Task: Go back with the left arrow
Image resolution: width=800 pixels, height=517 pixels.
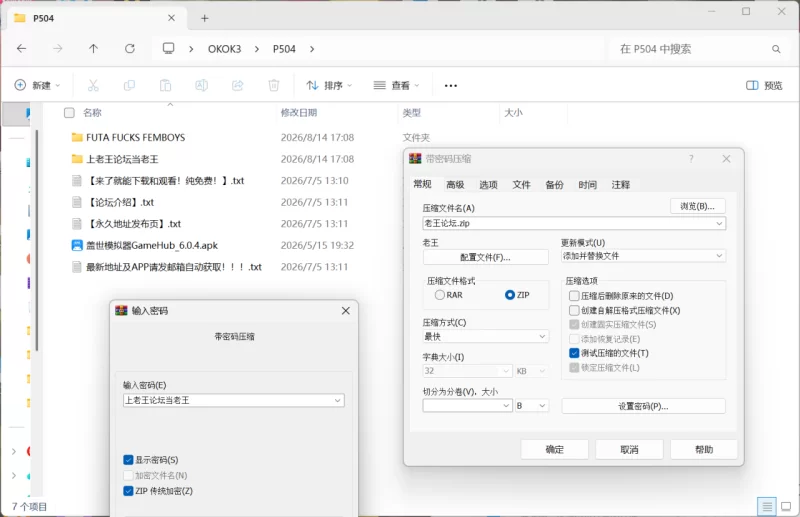Action: click(21, 48)
